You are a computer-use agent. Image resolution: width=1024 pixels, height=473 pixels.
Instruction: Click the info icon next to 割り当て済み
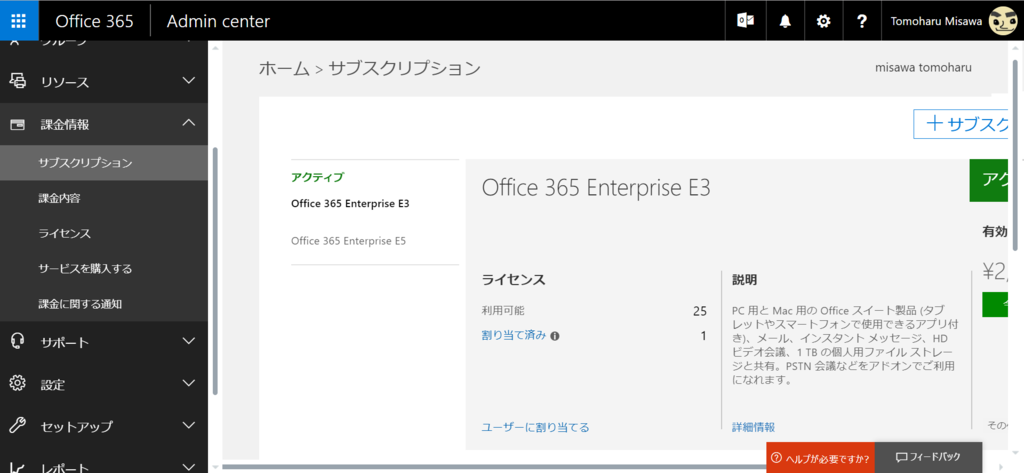click(554, 336)
